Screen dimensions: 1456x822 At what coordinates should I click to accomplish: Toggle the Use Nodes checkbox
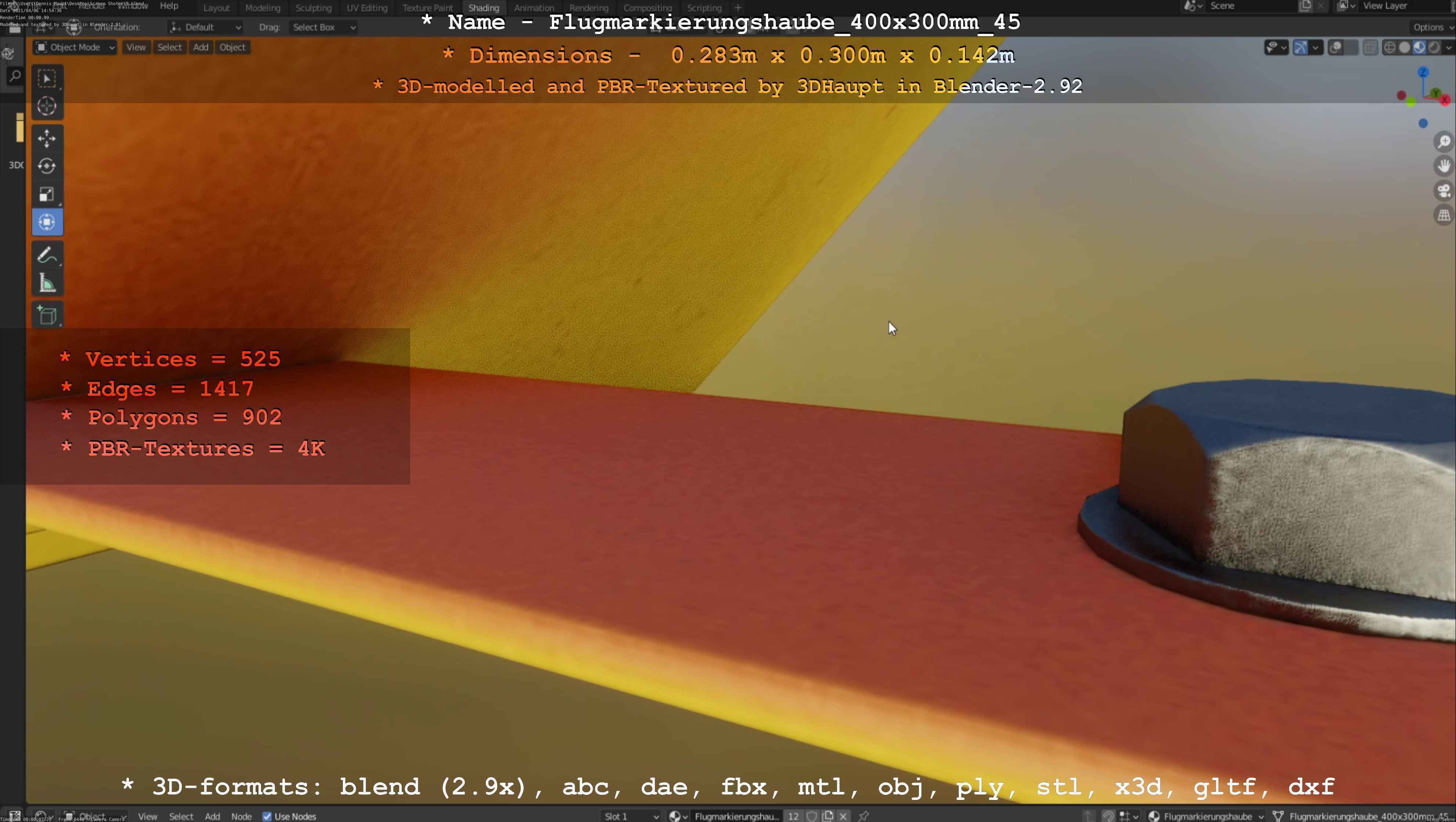[x=267, y=816]
